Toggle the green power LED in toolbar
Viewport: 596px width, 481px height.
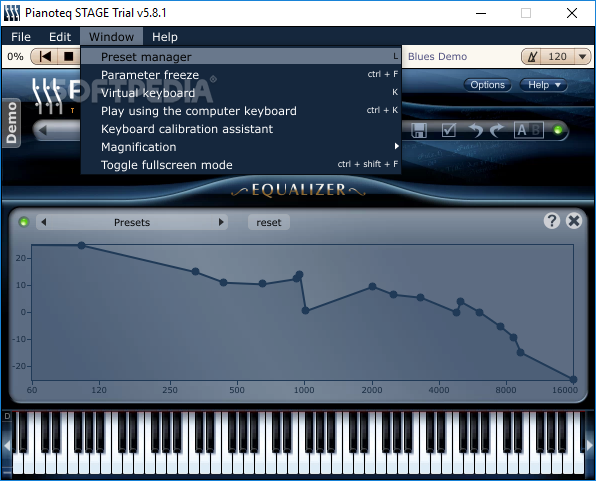pyautogui.click(x=558, y=130)
